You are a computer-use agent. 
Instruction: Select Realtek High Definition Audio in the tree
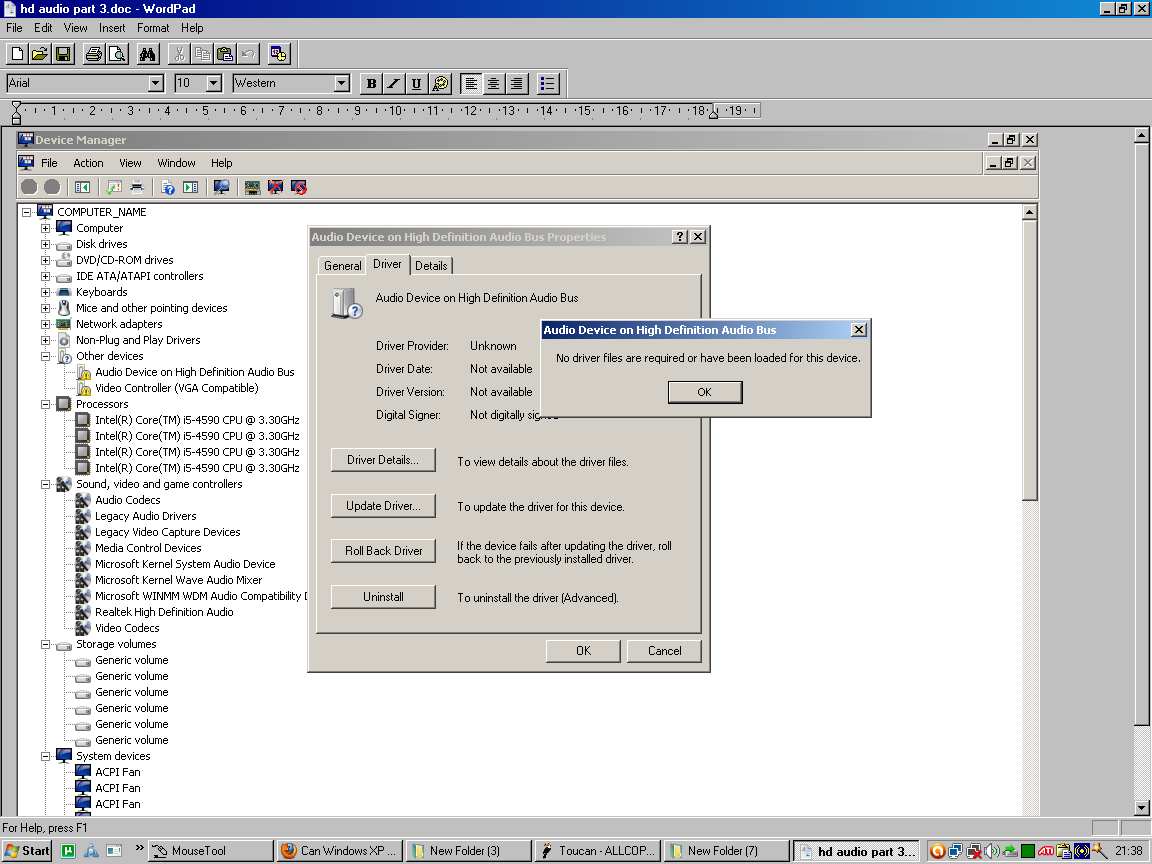[164, 612]
